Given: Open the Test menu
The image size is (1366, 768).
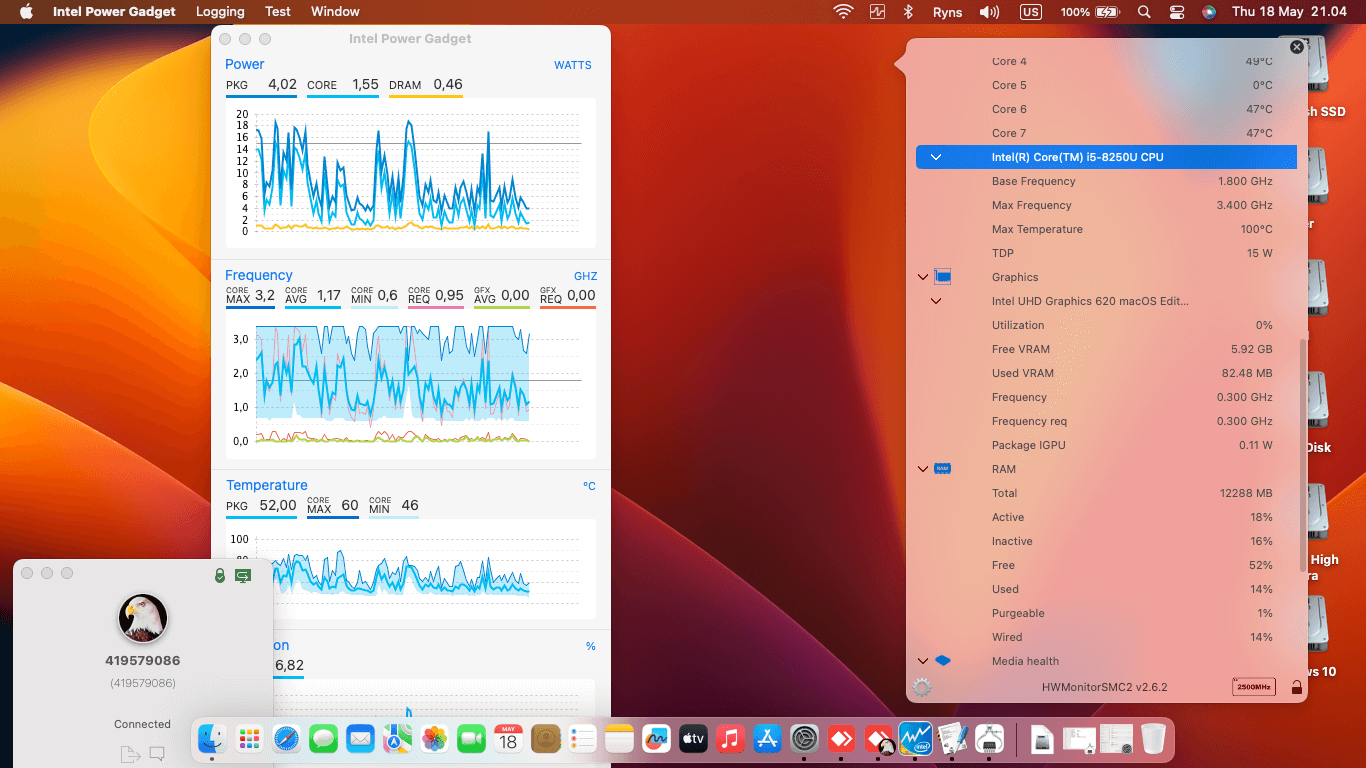Looking at the screenshot, I should (278, 12).
